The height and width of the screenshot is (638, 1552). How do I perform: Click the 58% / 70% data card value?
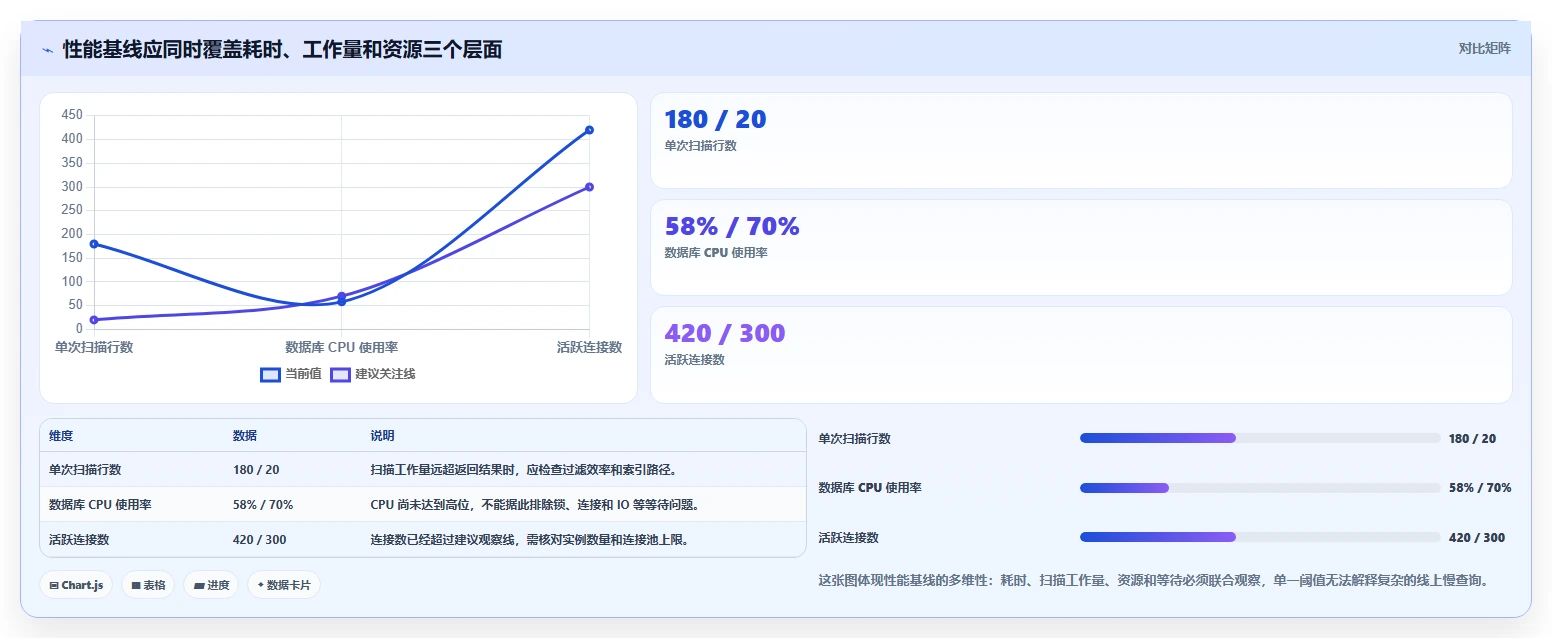pyautogui.click(x=732, y=227)
